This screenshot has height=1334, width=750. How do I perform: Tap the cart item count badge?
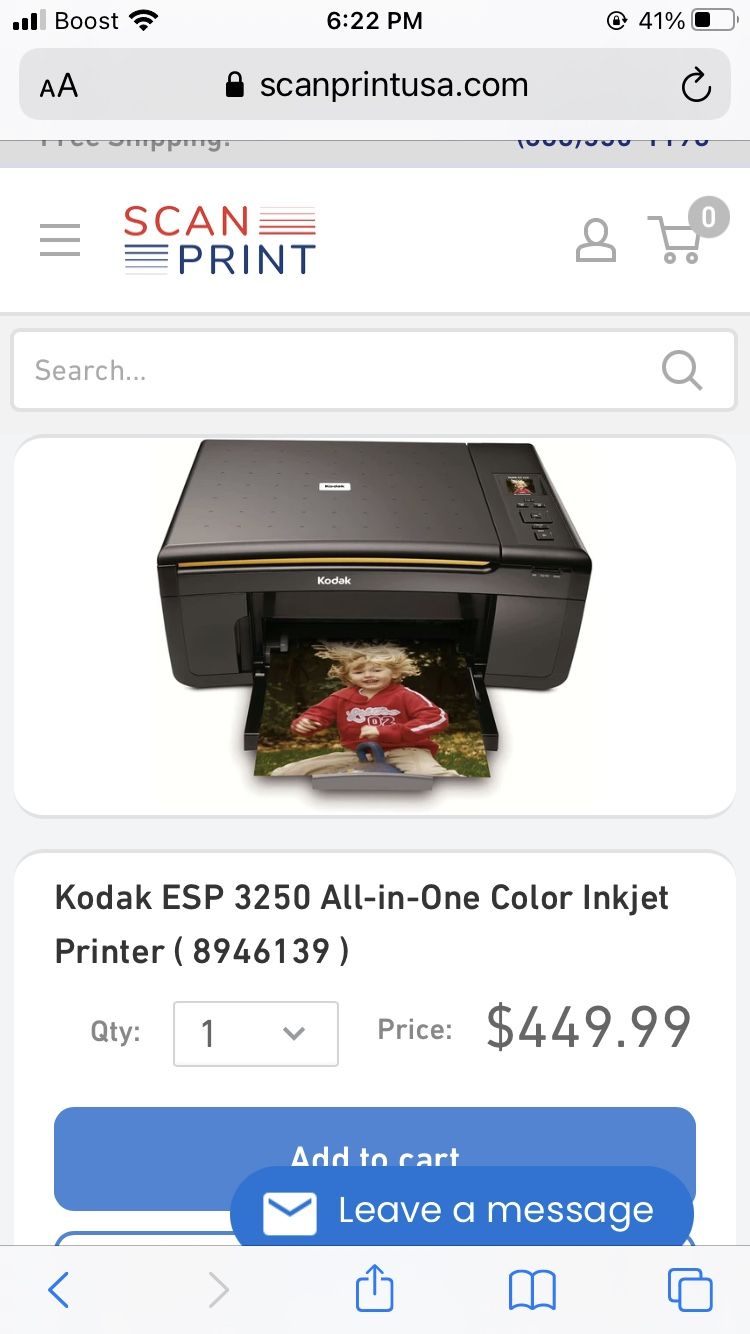point(709,216)
